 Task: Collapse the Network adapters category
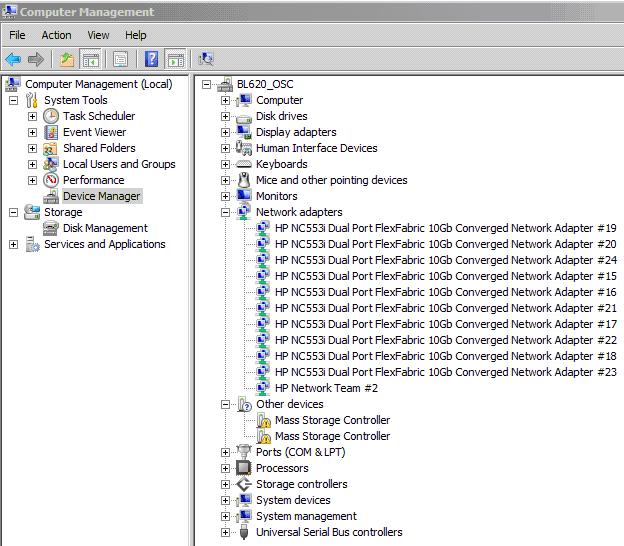tap(225, 212)
